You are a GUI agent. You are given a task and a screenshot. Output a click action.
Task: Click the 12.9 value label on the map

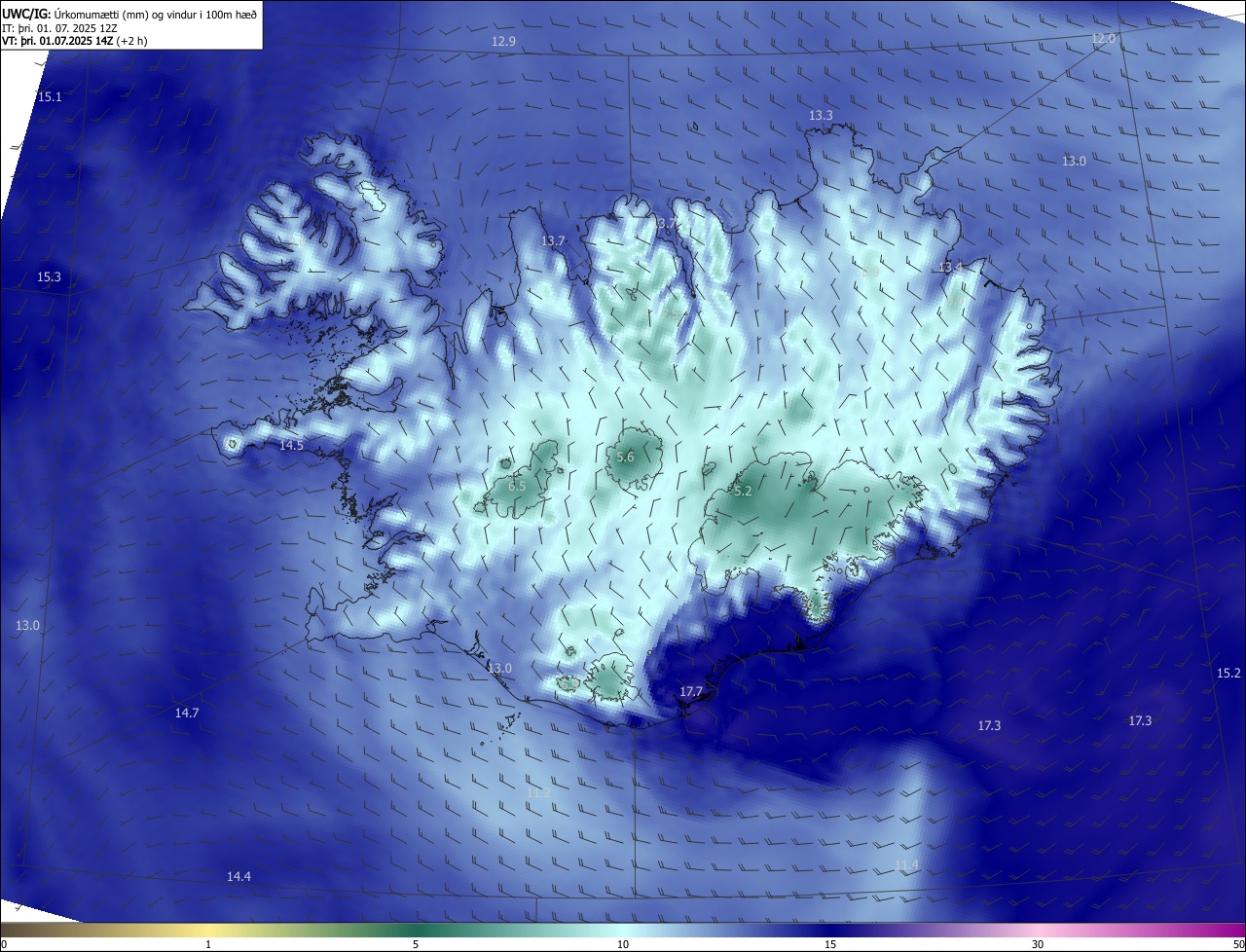point(503,41)
